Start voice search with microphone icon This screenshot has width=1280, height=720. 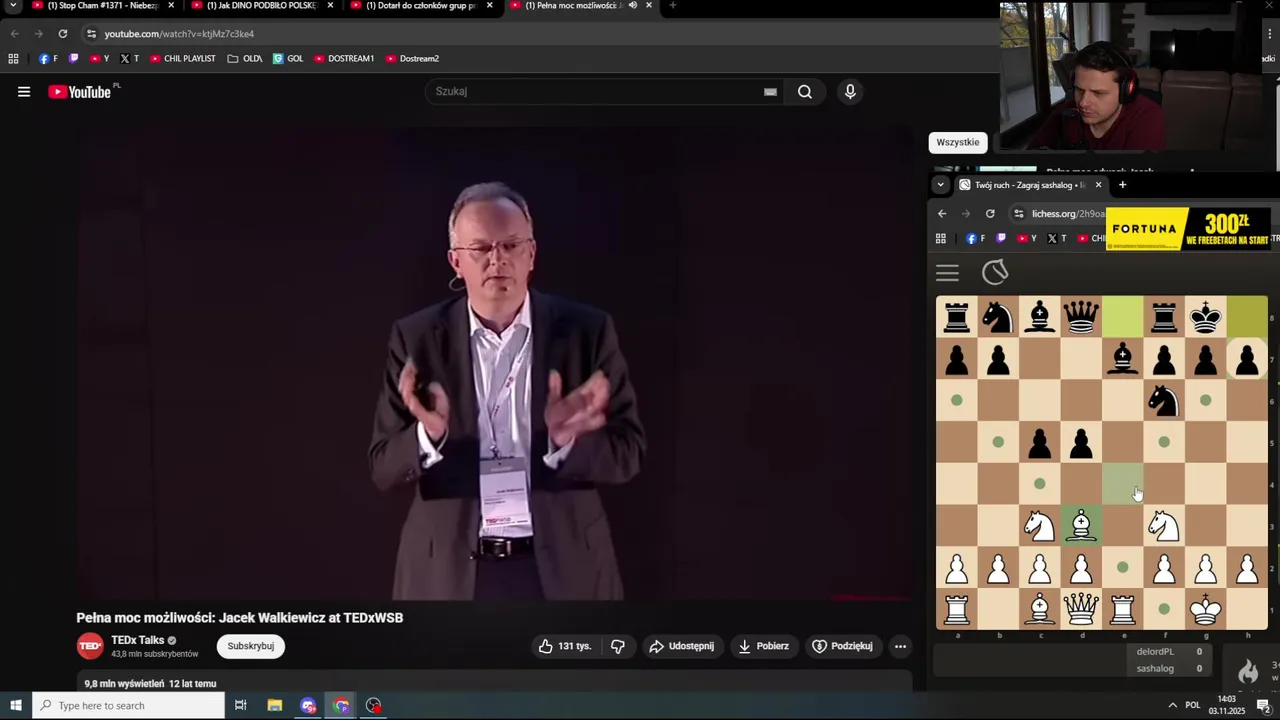pos(850,92)
